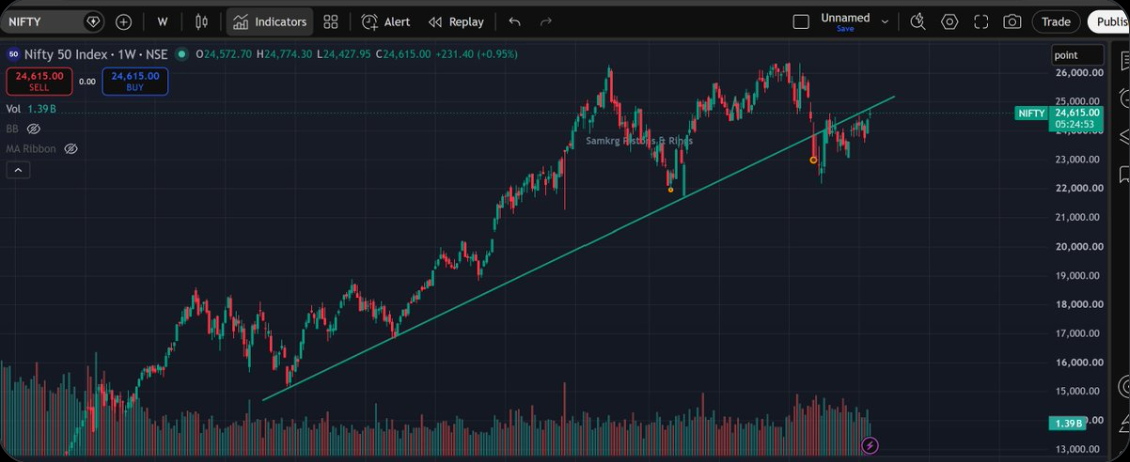
Task: Click the 21,000.00 price axis label
Action: [1077, 217]
